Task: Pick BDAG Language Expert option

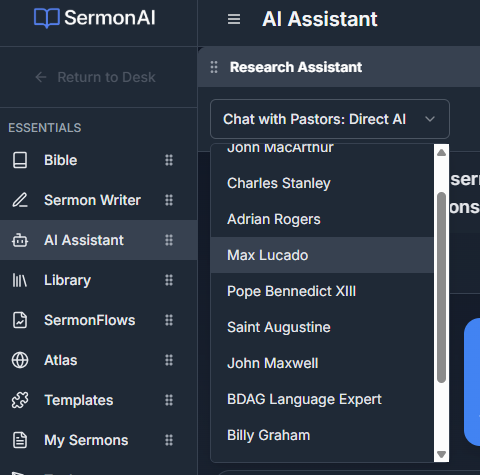Action: [322, 399]
